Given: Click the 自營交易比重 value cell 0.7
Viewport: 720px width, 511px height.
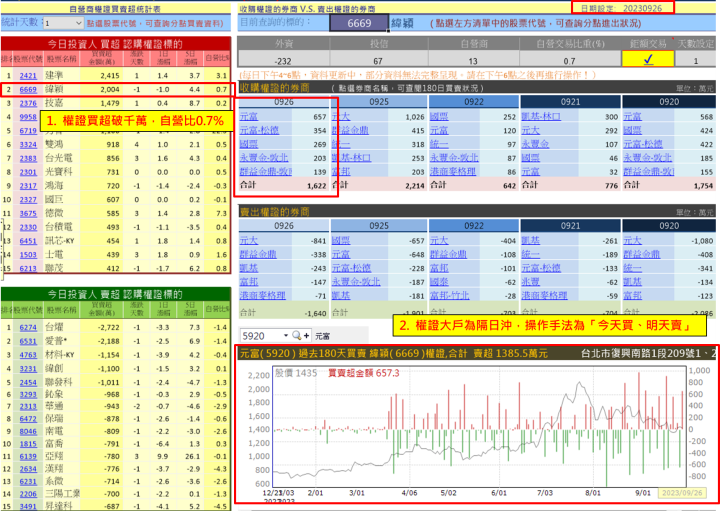Looking at the screenshot, I should click(569, 60).
